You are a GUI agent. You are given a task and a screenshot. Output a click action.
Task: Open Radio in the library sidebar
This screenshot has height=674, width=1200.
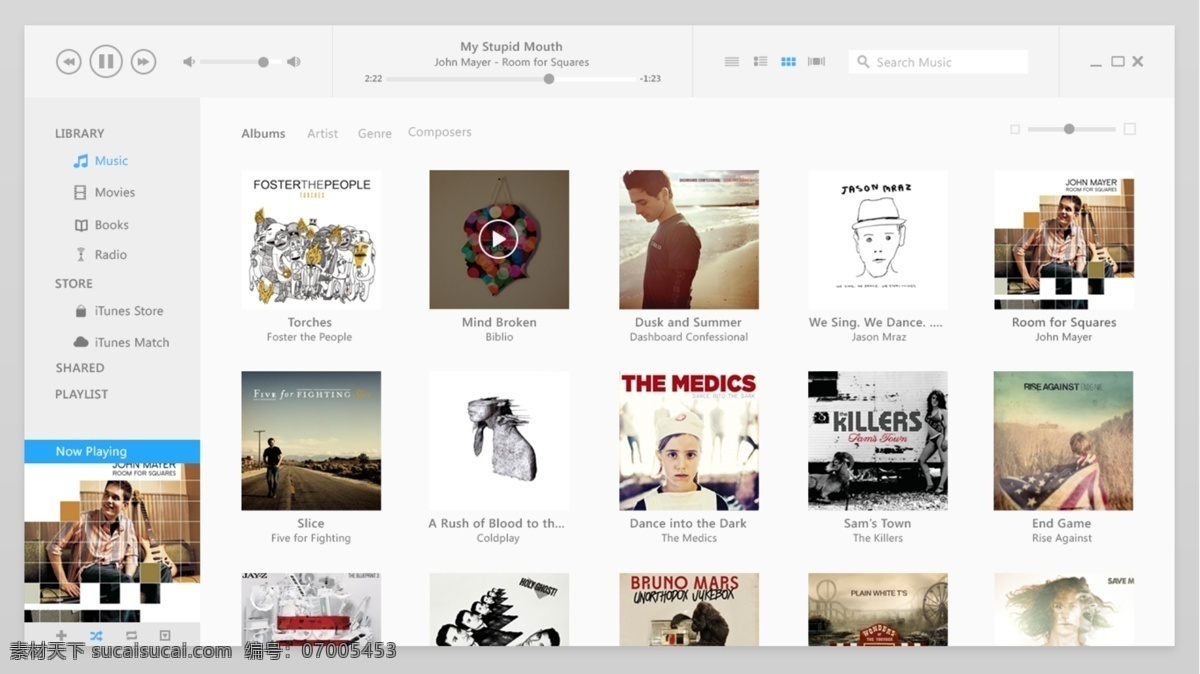tap(101, 255)
